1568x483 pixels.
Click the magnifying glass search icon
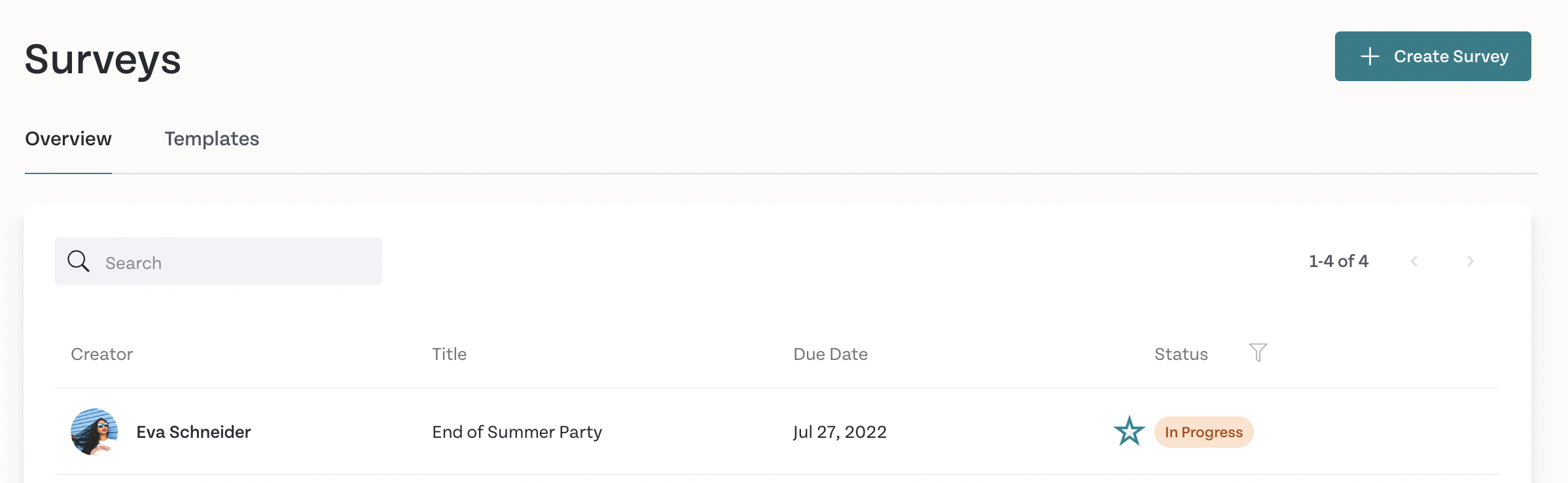(79, 261)
